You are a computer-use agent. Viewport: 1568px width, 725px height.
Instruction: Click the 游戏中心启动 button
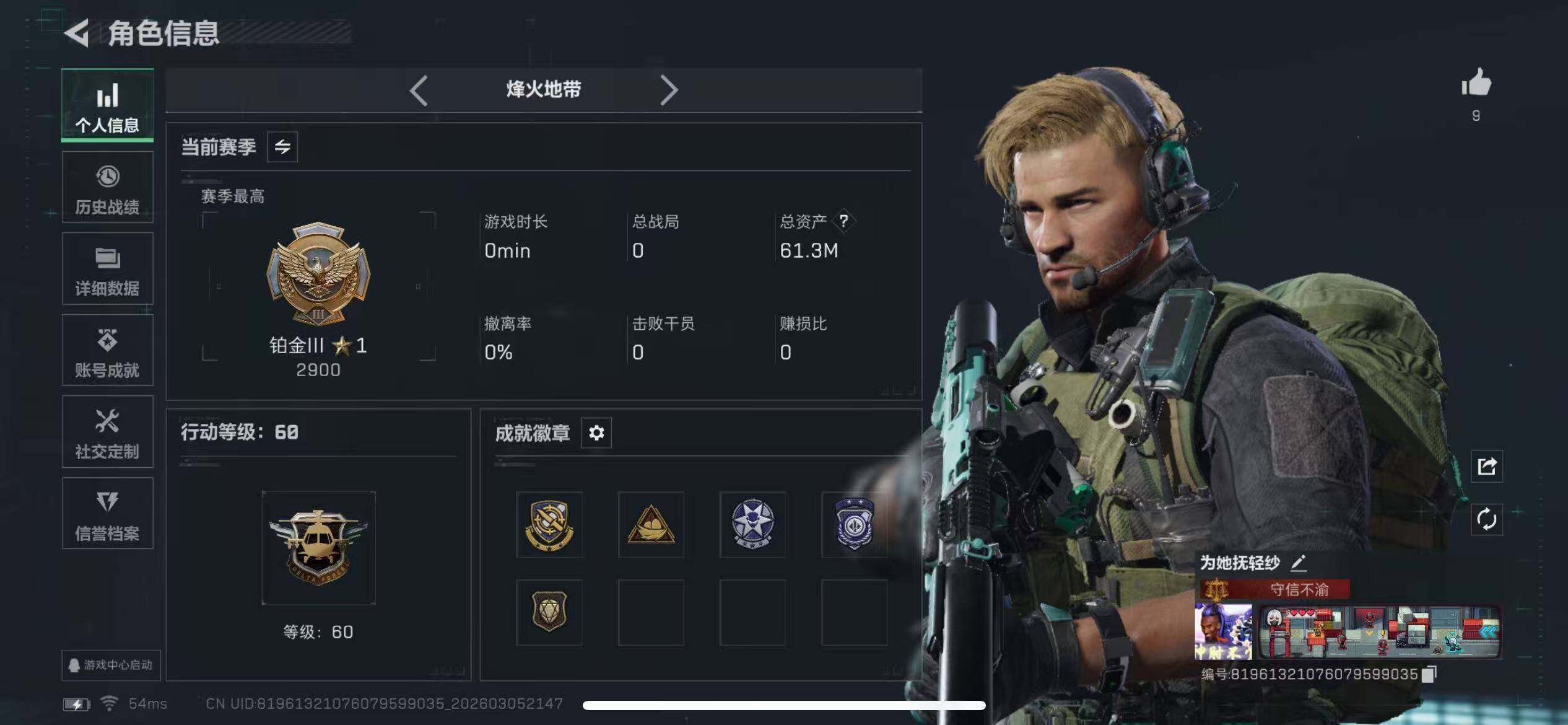(111, 665)
